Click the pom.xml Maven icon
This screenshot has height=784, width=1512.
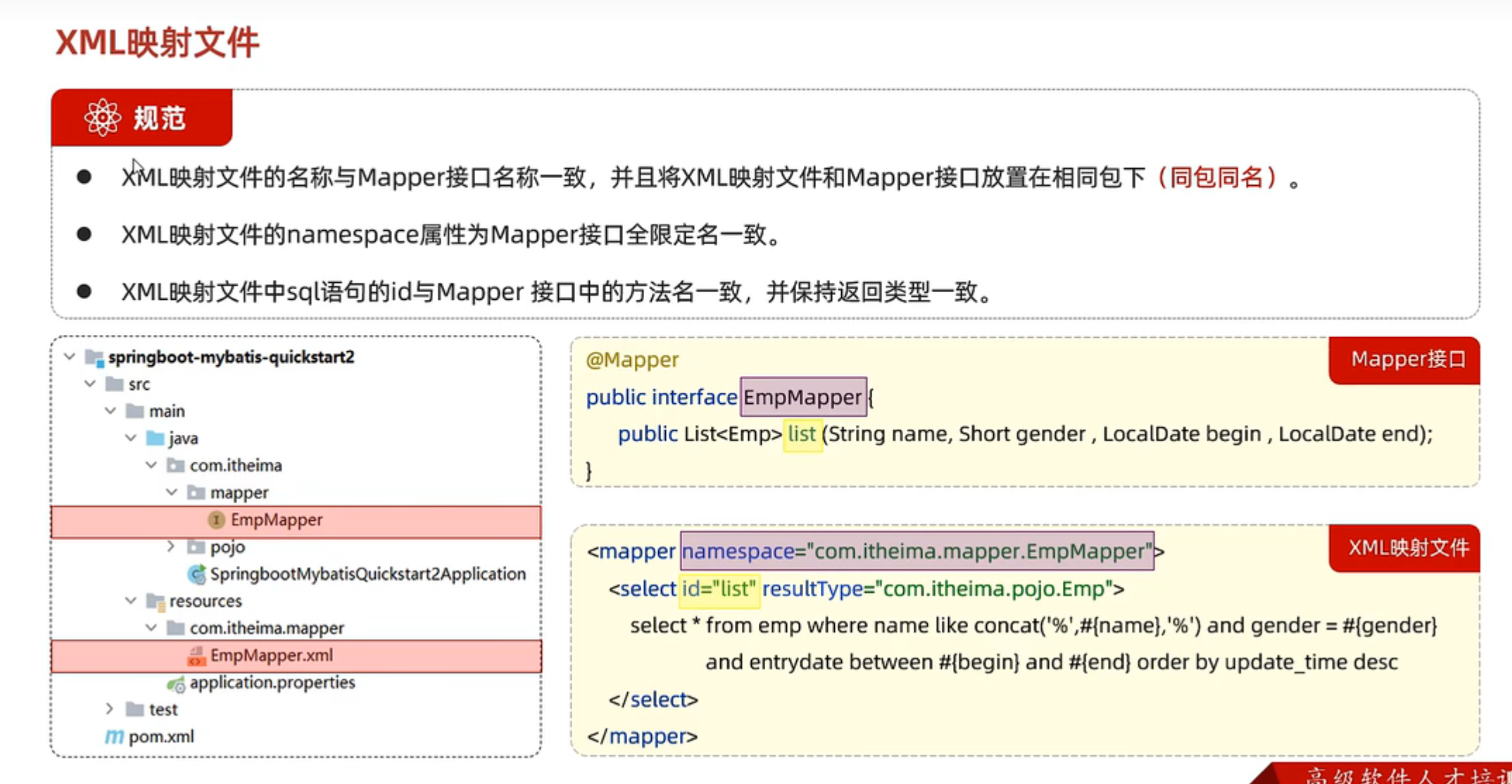coord(114,737)
